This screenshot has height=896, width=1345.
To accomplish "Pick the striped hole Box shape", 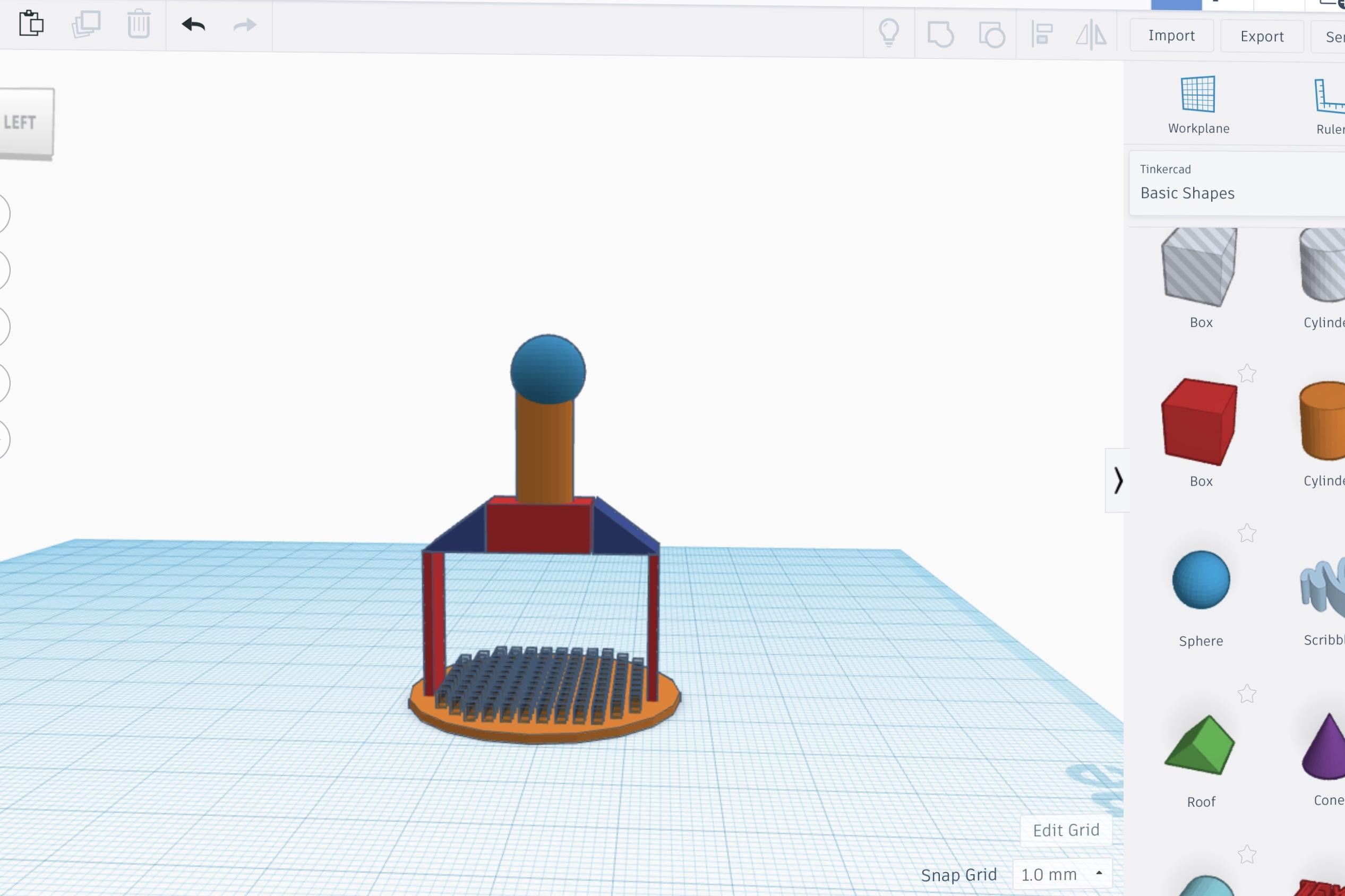I will coord(1200,266).
